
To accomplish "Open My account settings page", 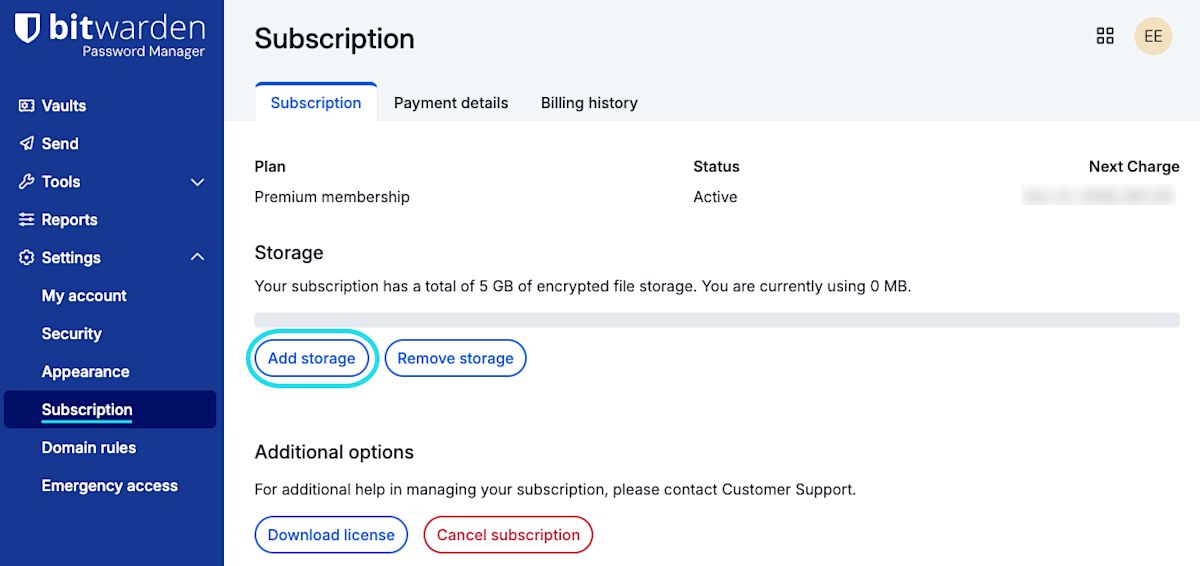I will 84,296.
